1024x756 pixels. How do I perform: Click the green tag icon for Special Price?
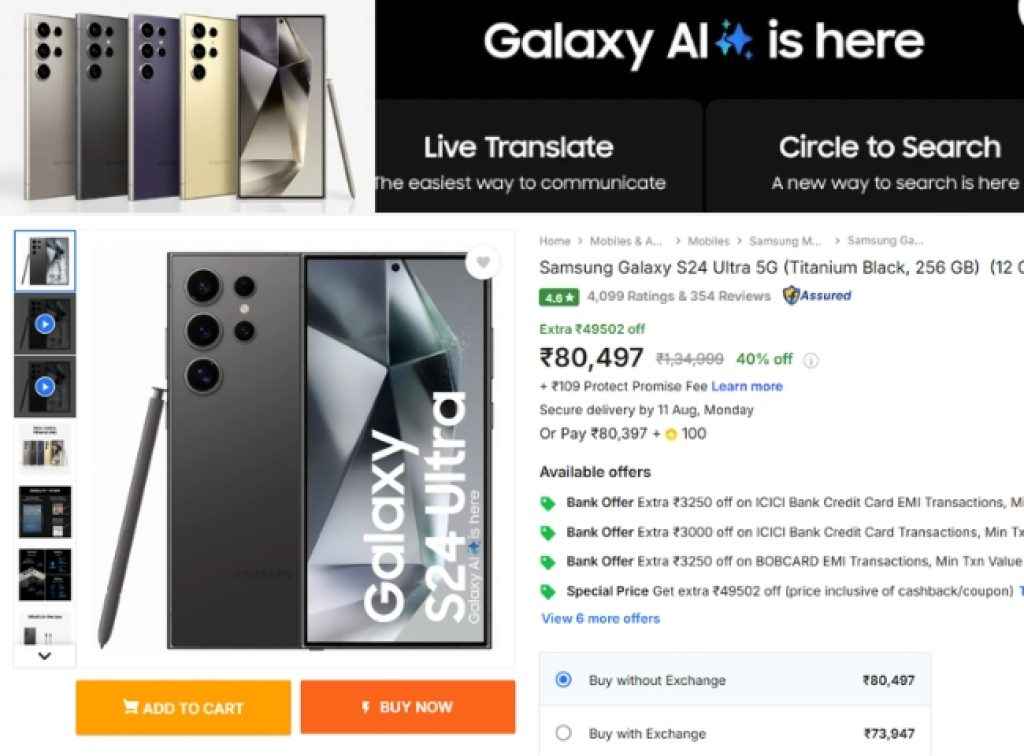547,591
